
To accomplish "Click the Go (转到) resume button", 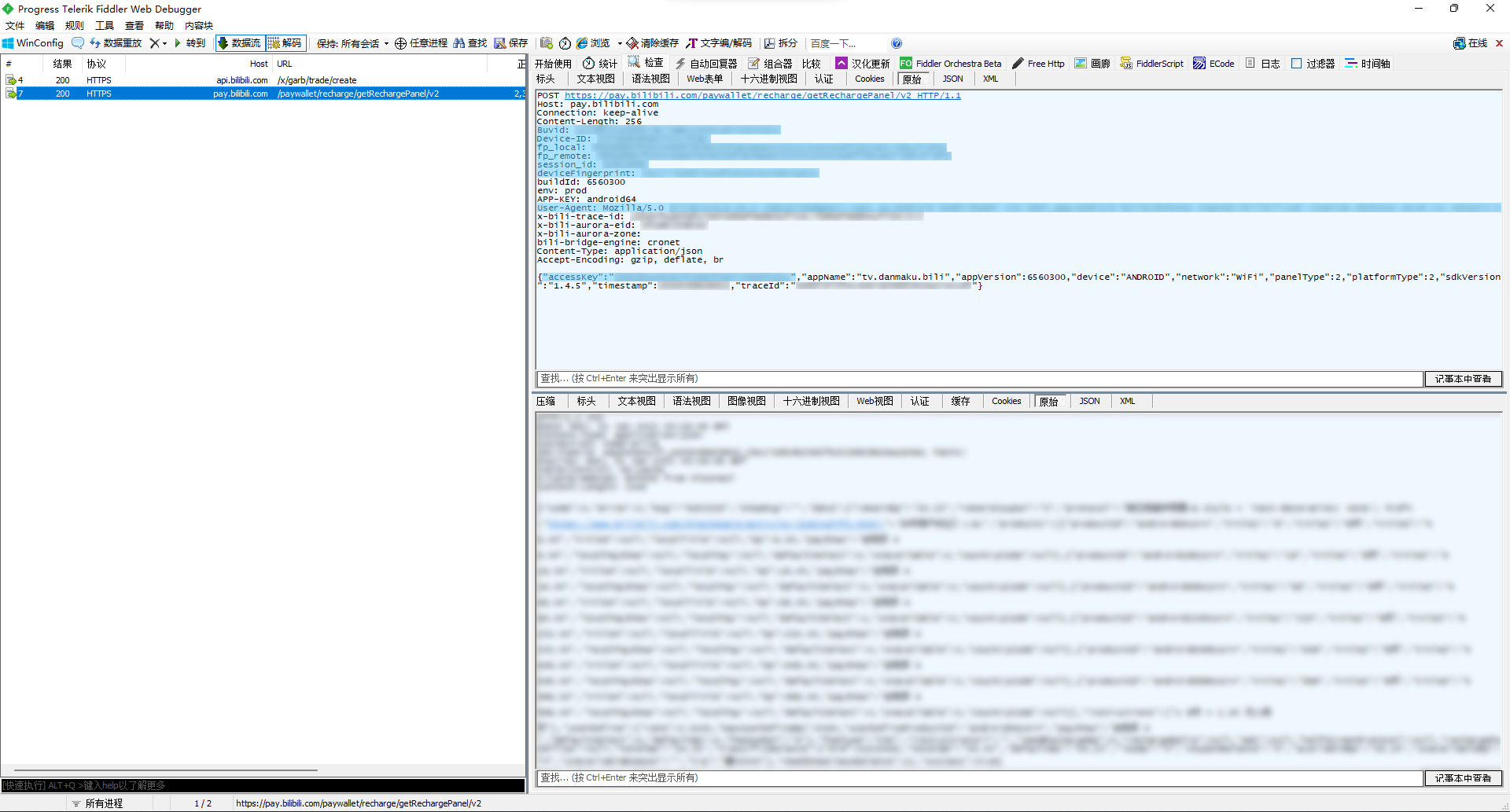I will (190, 43).
